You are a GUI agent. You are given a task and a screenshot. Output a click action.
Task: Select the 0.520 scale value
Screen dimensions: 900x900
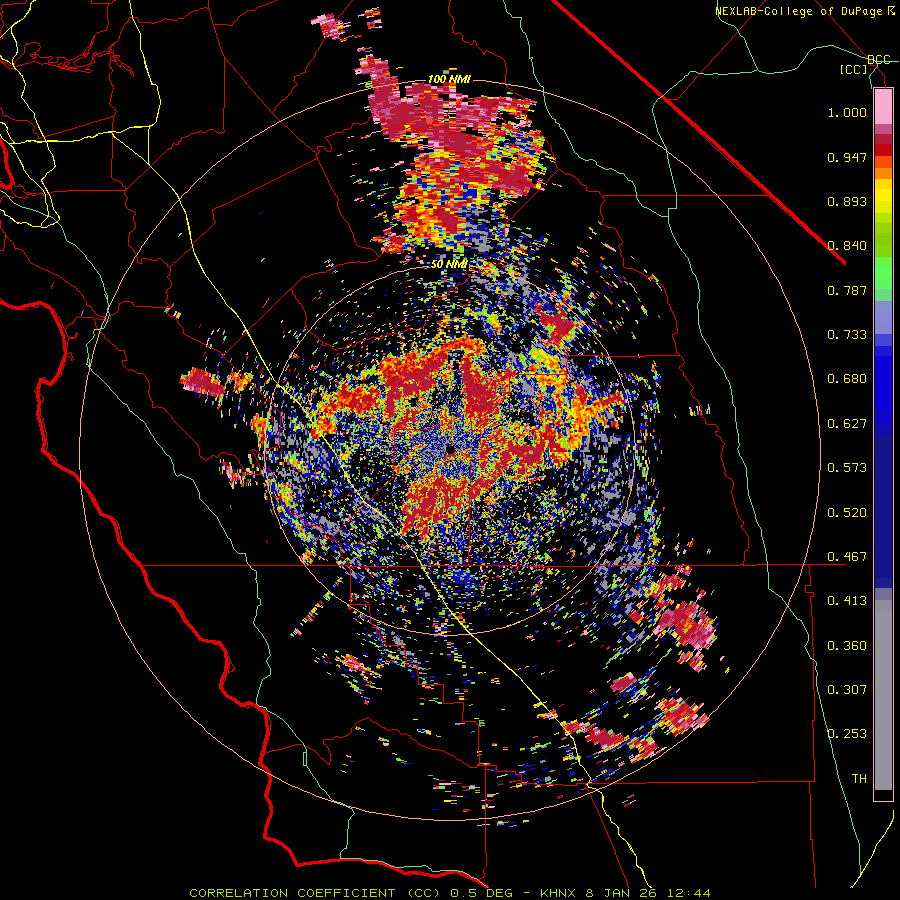click(x=847, y=513)
